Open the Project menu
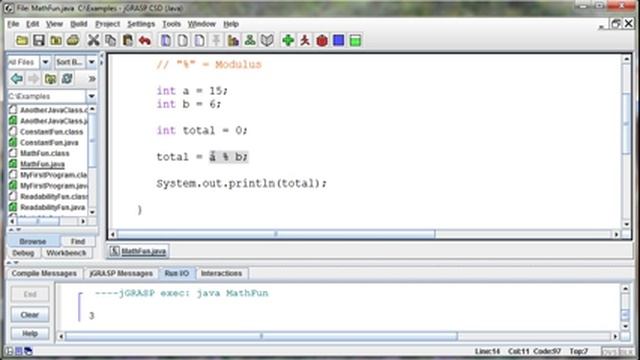 point(108,24)
